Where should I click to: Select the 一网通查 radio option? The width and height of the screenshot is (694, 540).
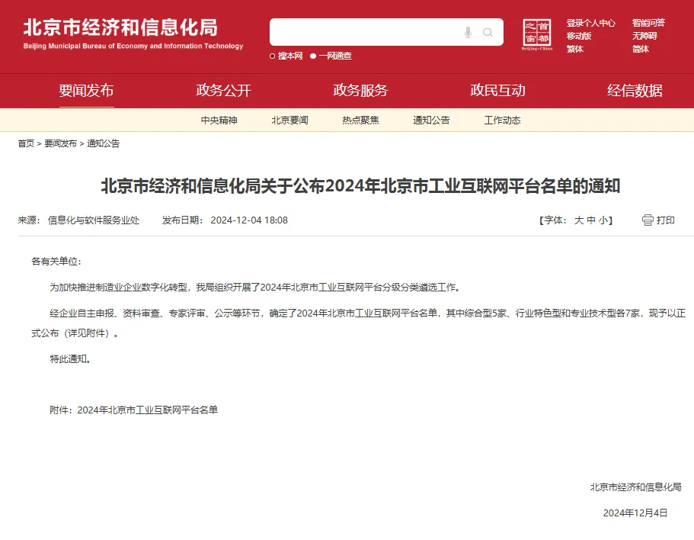point(313,56)
